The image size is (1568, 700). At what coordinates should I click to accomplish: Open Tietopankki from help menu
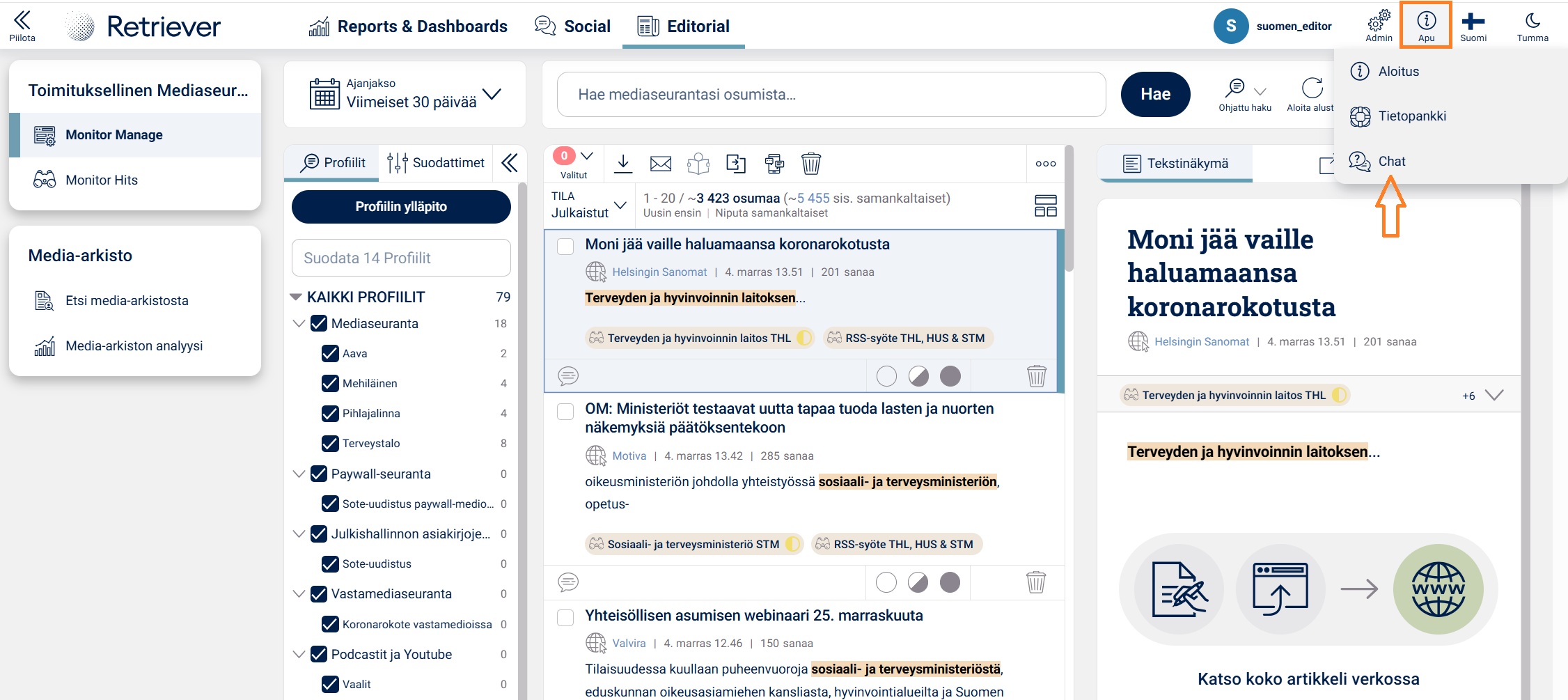tap(1412, 116)
